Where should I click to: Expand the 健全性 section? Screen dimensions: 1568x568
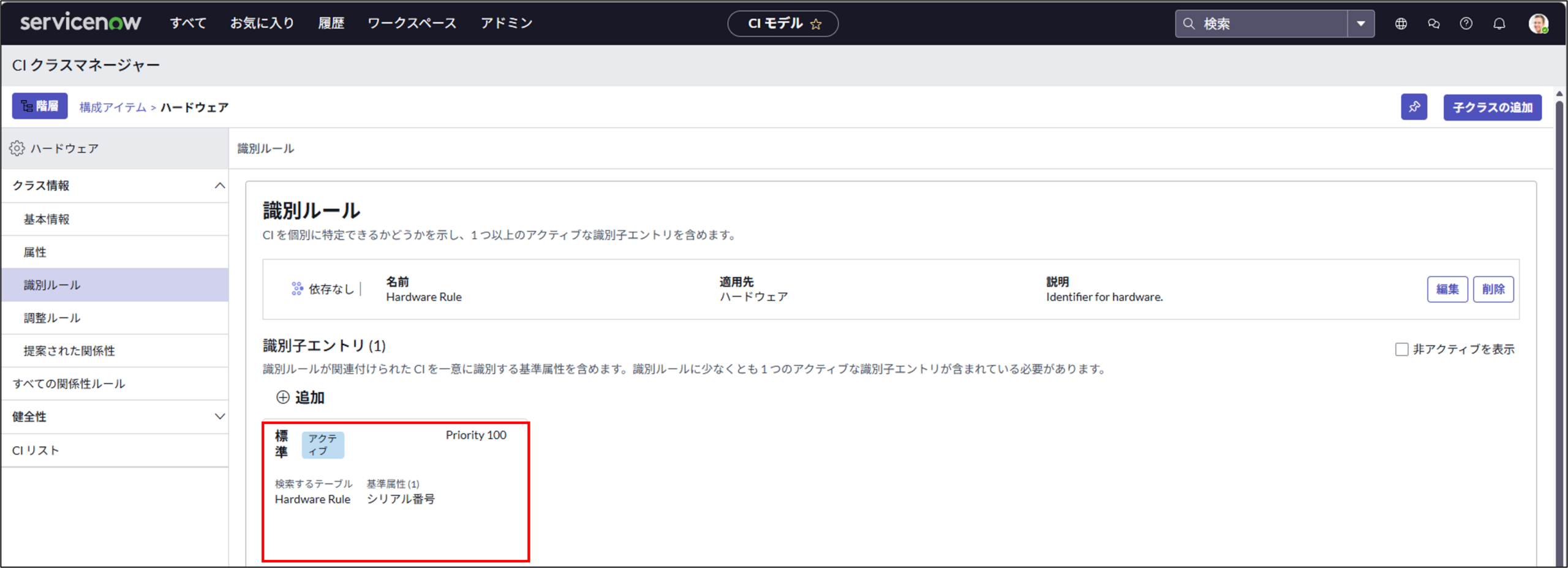[x=219, y=417]
